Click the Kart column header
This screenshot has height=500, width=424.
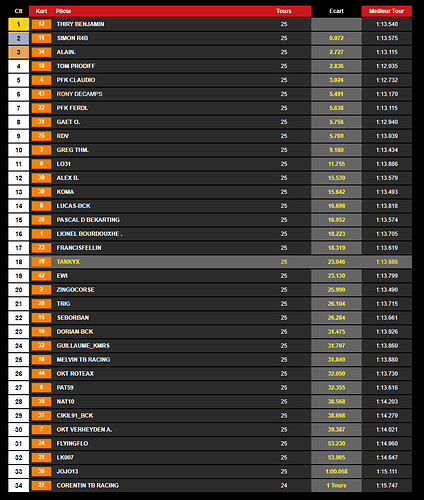(41, 11)
